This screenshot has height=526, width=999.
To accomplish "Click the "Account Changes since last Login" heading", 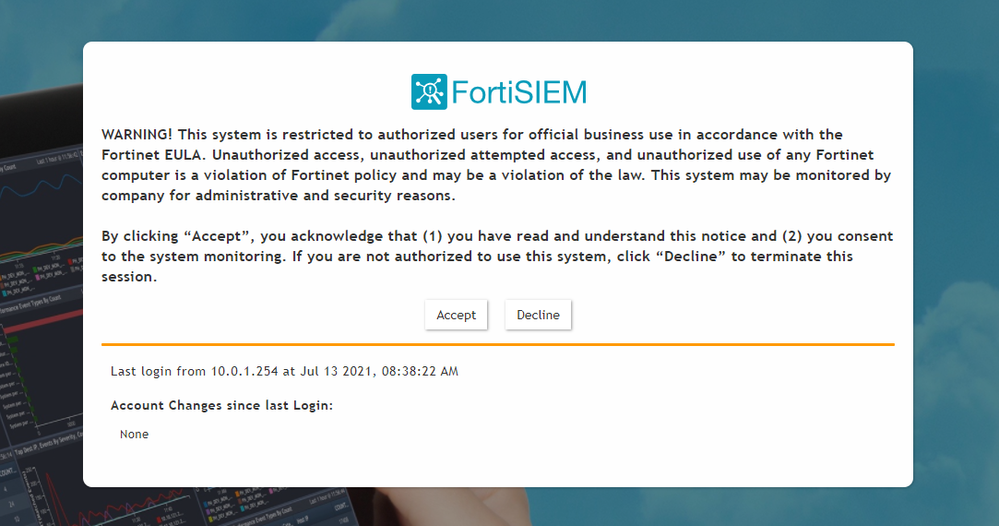I will [221, 406].
